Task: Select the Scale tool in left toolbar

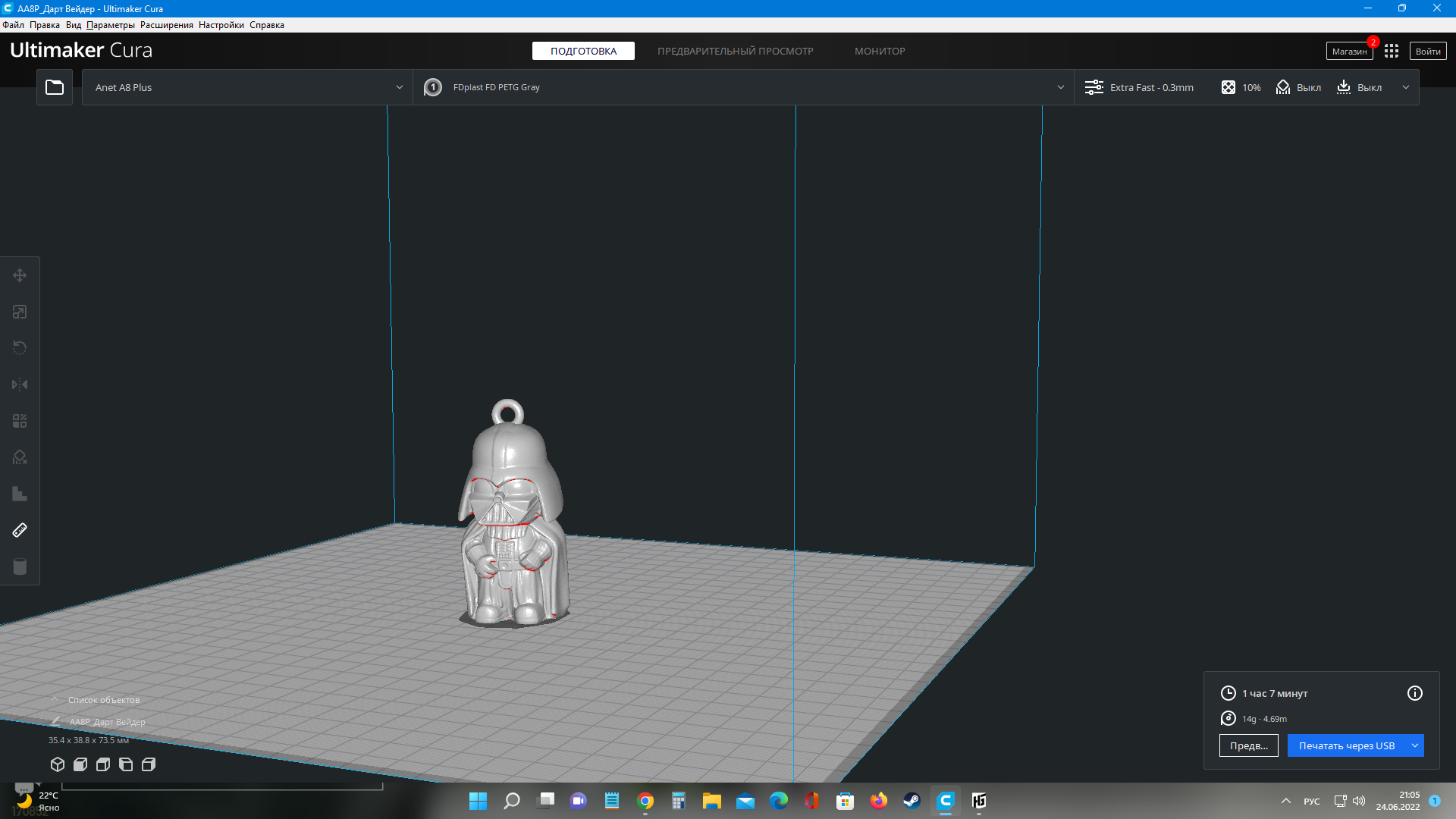Action: coord(20,312)
